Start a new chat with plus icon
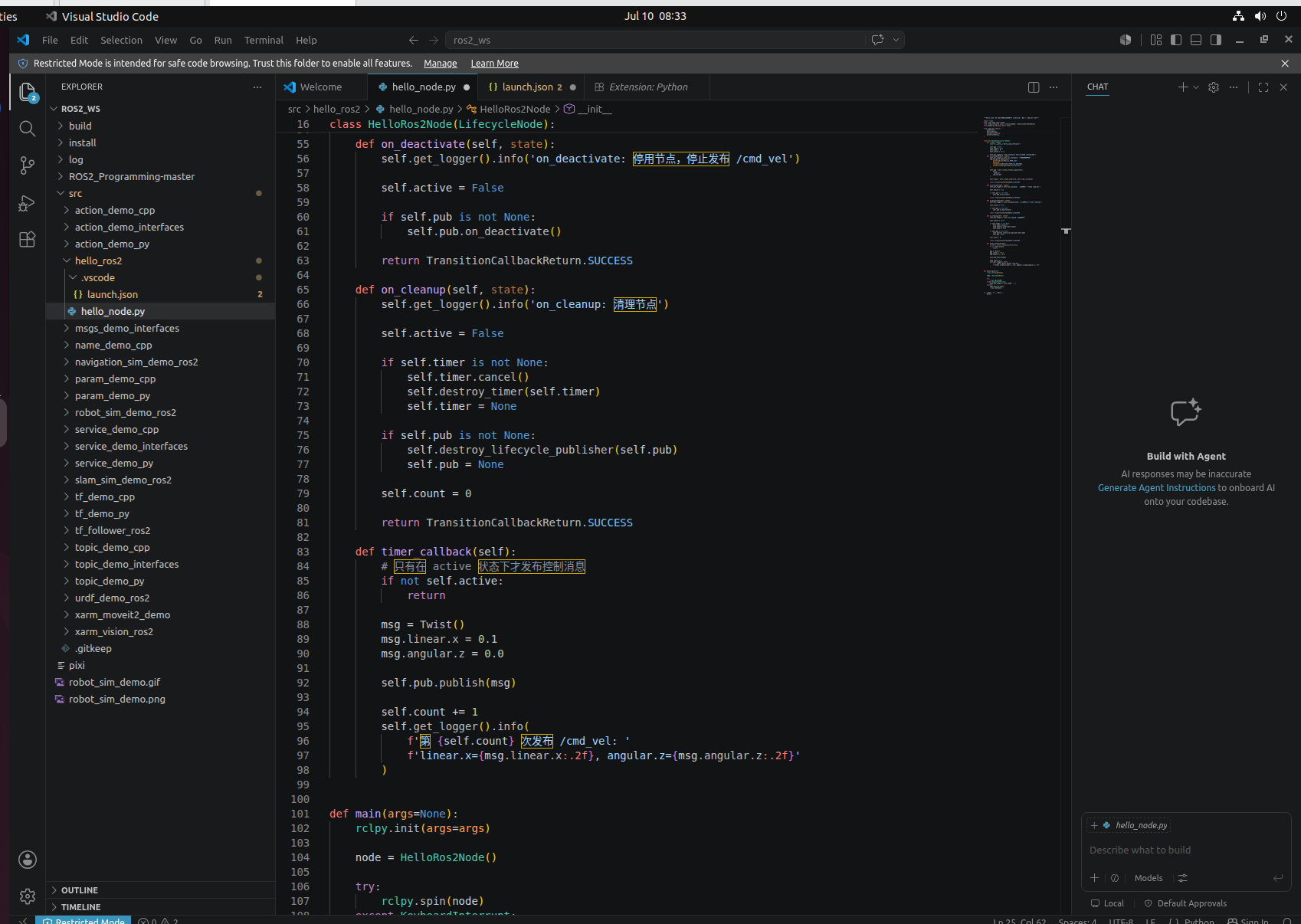 pyautogui.click(x=1183, y=87)
